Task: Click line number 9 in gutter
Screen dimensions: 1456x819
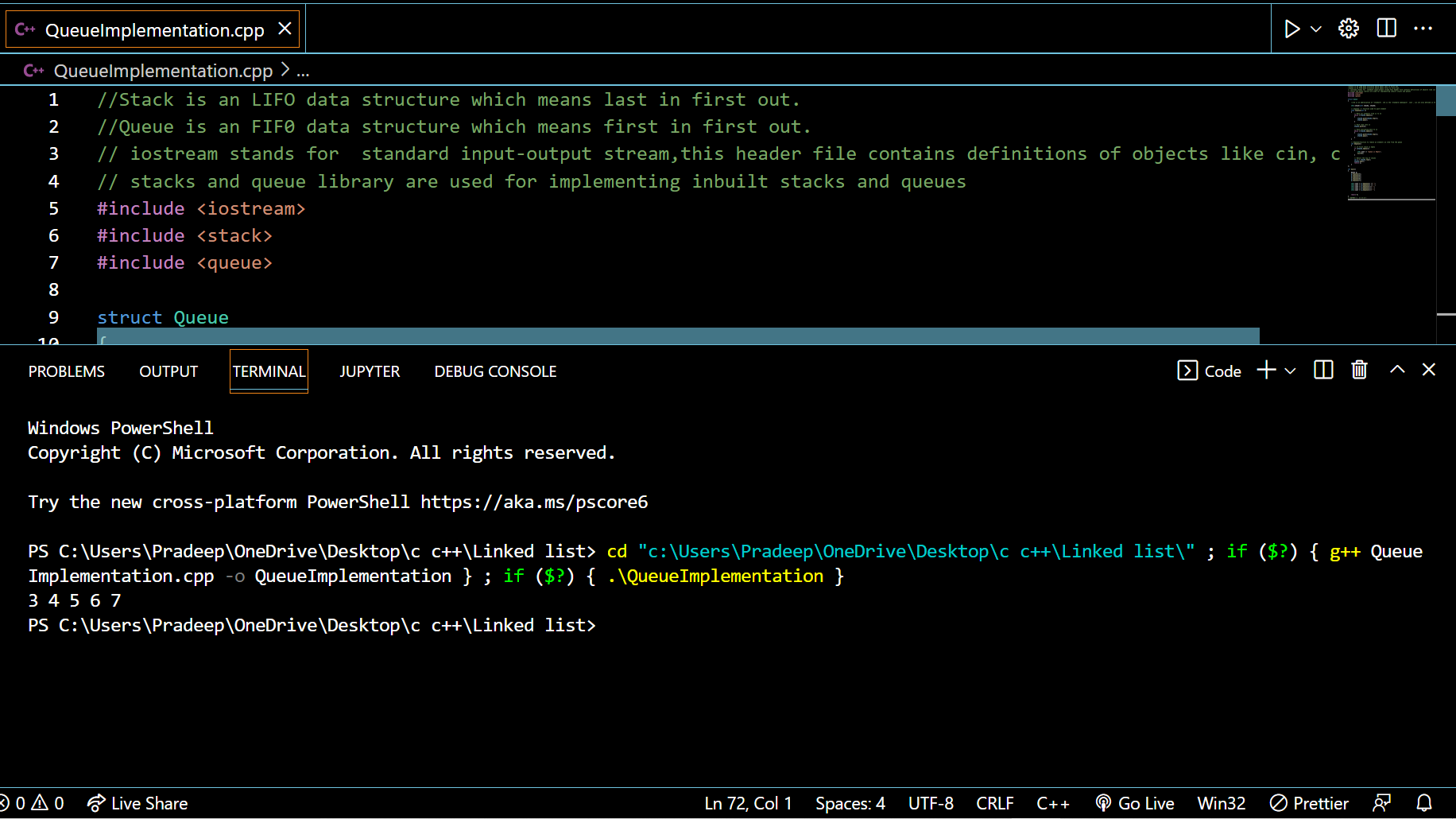Action: pos(53,317)
